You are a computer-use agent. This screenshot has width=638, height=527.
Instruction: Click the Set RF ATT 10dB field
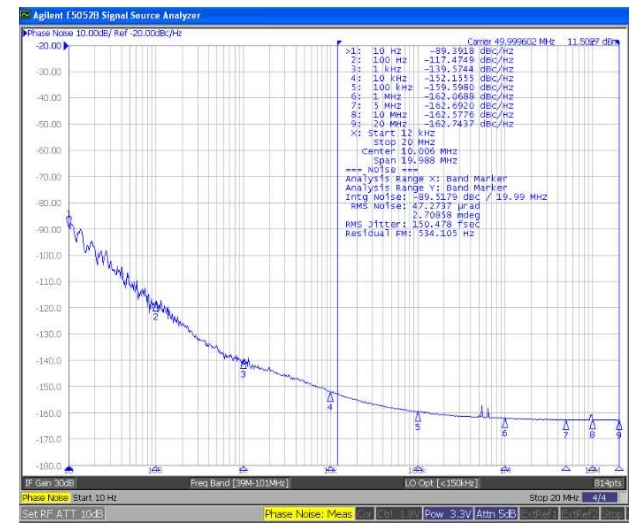(63, 514)
